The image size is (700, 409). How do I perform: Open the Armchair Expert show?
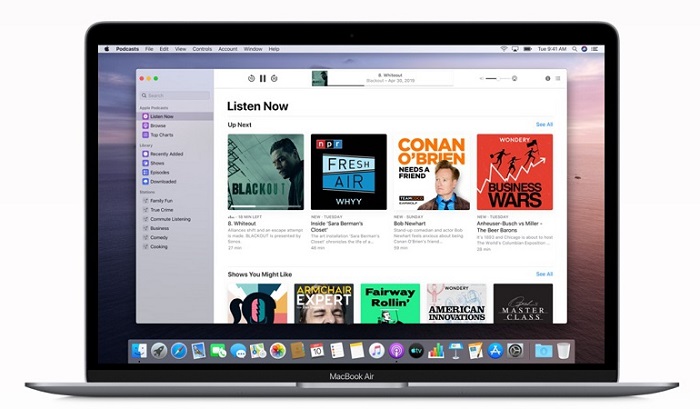coord(324,304)
